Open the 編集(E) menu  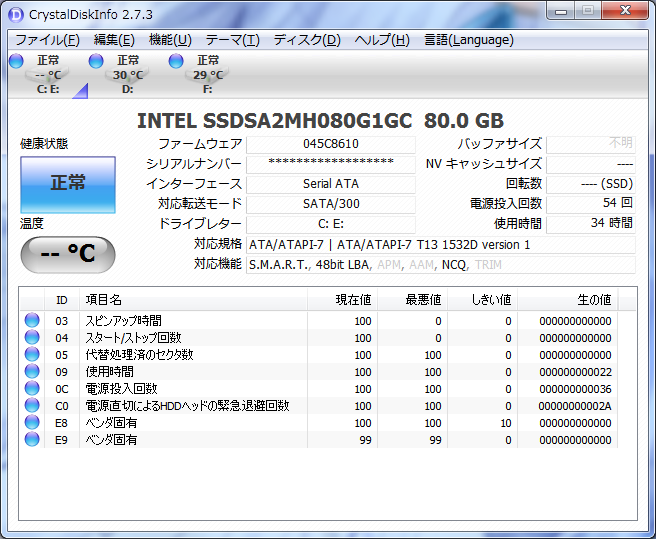click(114, 40)
